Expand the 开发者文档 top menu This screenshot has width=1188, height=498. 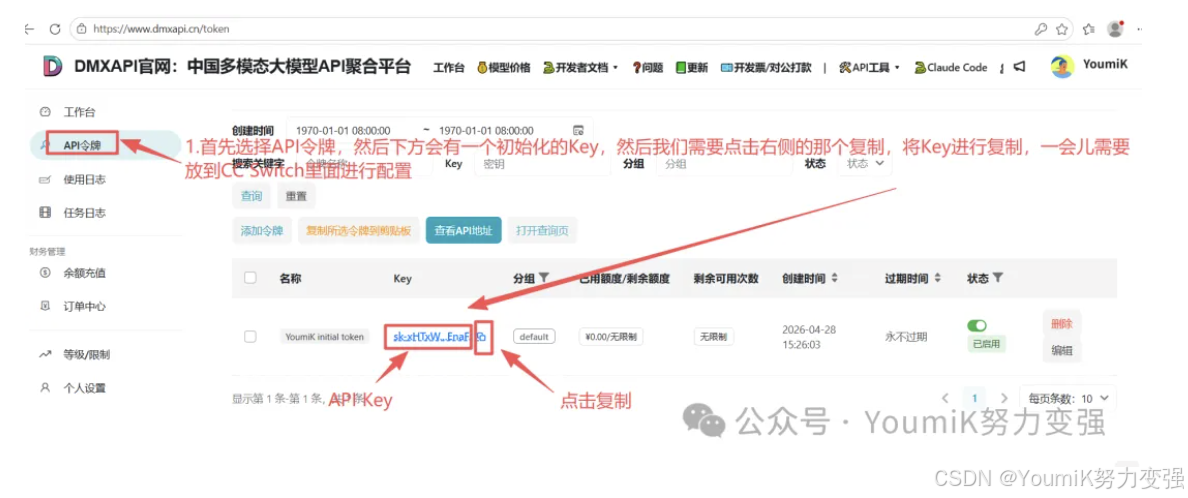(x=581, y=67)
